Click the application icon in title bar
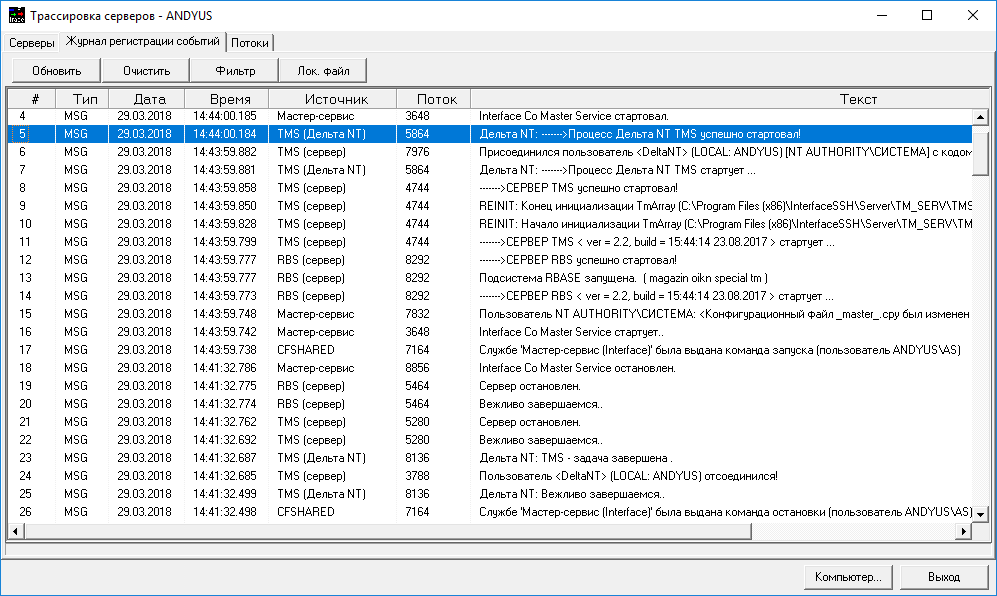Image resolution: width=997 pixels, height=596 pixels. [15, 15]
